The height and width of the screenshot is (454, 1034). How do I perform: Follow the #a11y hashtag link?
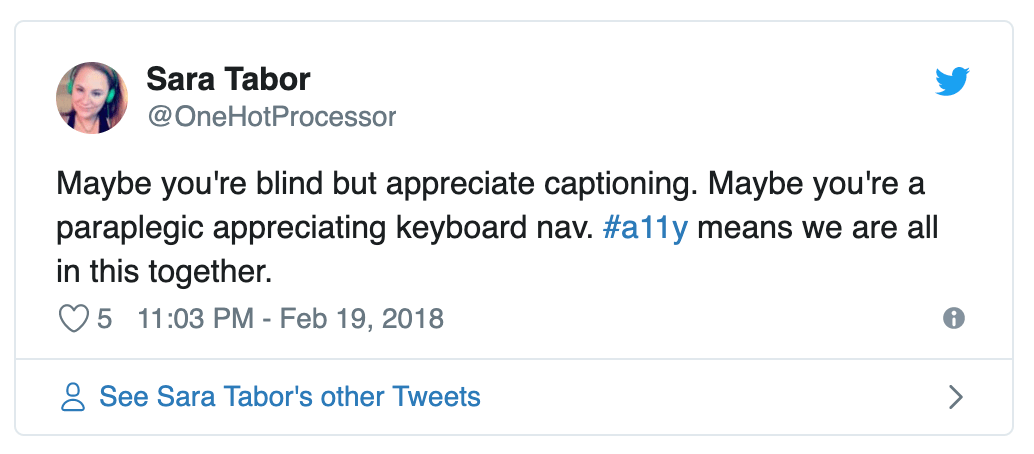tap(645, 230)
